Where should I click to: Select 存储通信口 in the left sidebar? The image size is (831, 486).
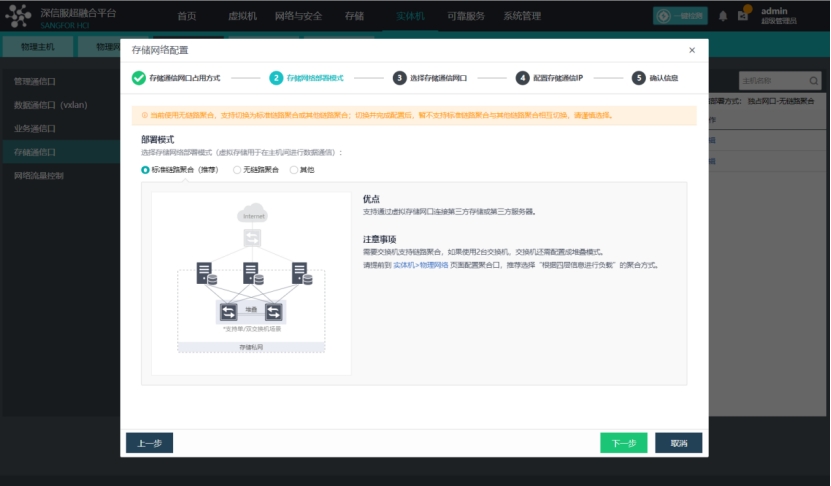[x=61, y=152]
